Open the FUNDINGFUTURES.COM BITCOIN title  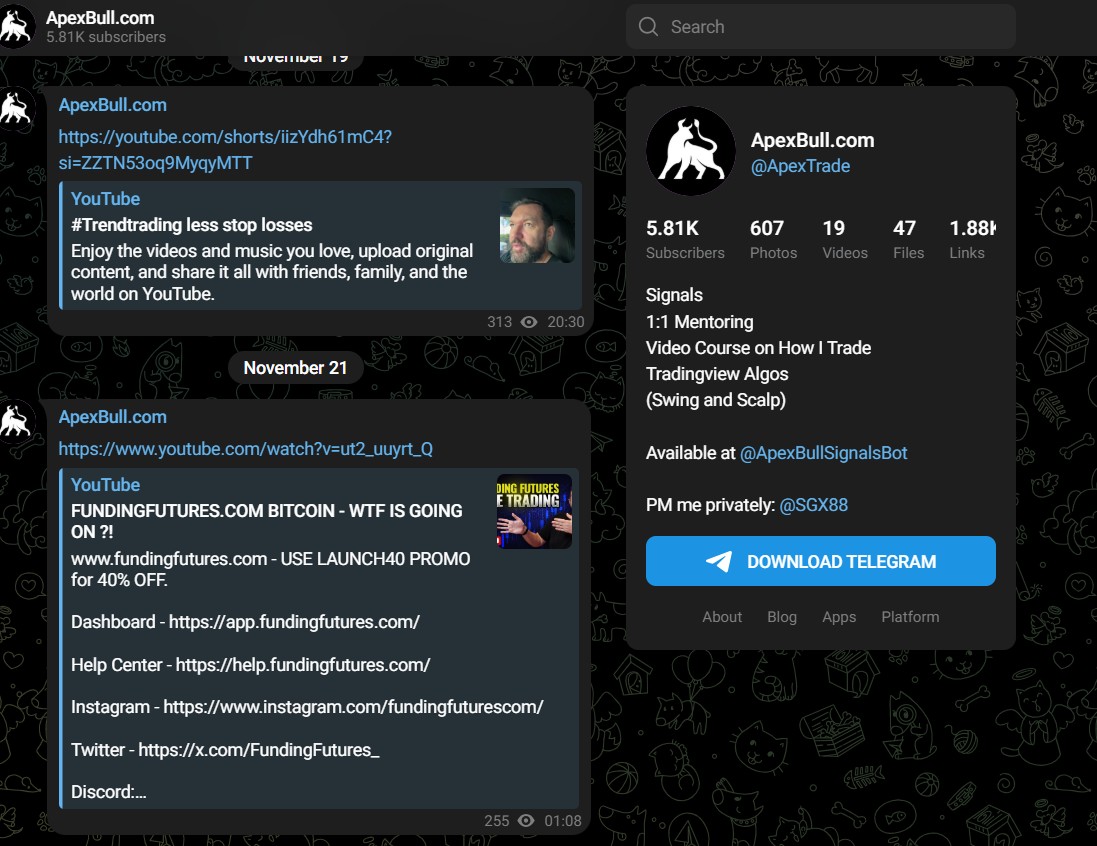[267, 521]
